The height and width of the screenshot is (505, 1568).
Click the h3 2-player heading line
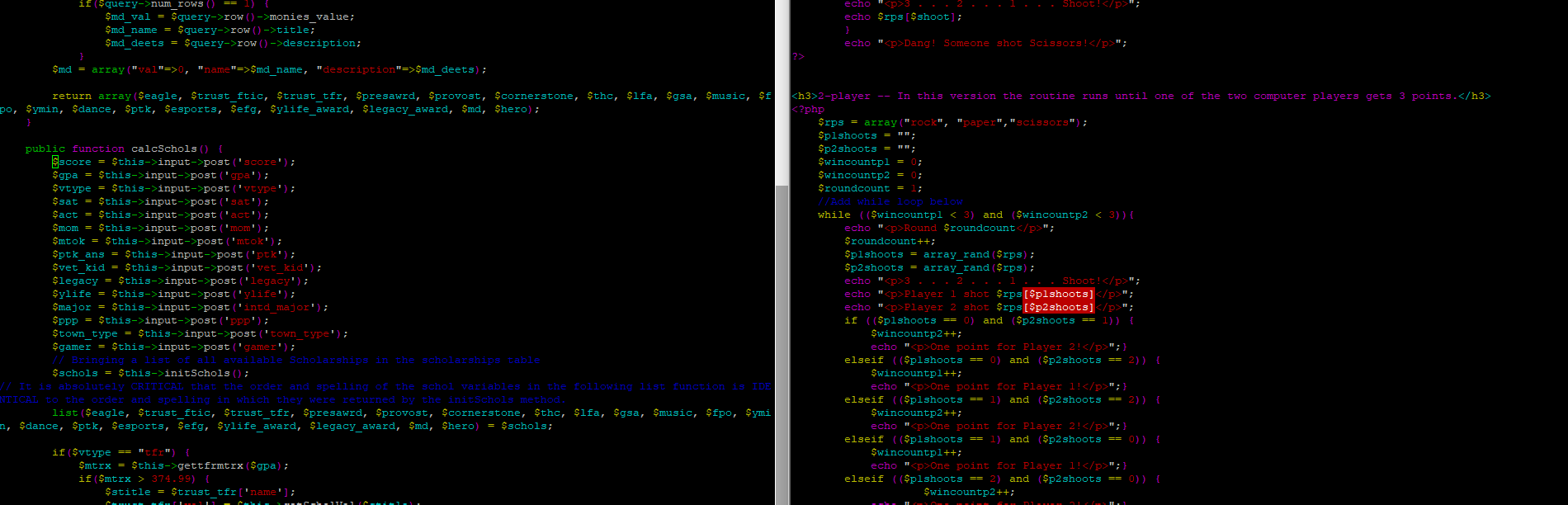pos(1141,96)
